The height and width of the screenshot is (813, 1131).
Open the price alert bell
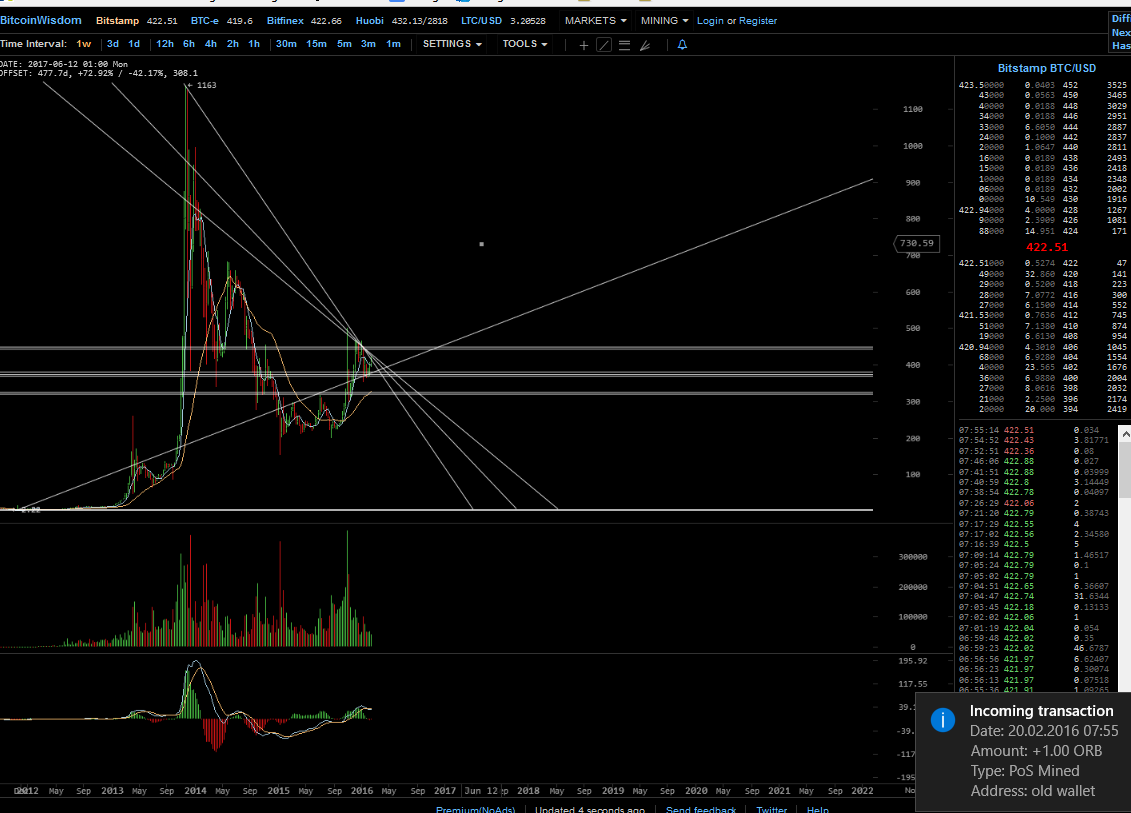(x=682, y=45)
